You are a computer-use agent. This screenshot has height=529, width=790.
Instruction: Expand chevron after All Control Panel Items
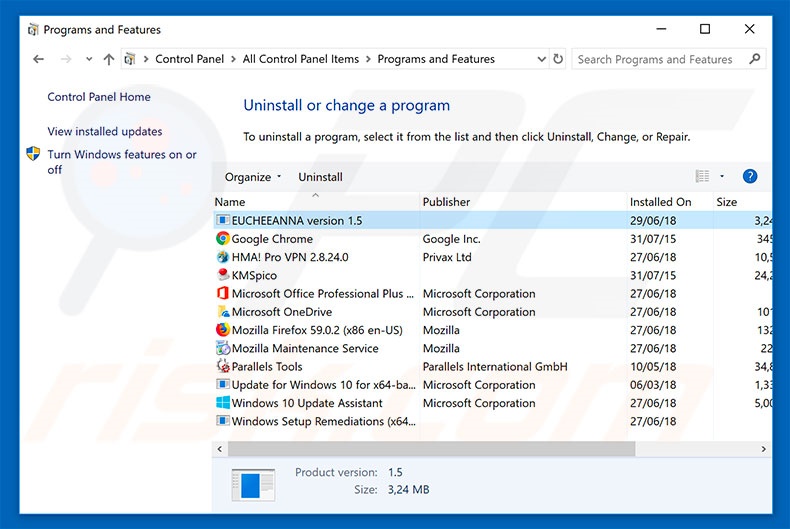coord(368,59)
